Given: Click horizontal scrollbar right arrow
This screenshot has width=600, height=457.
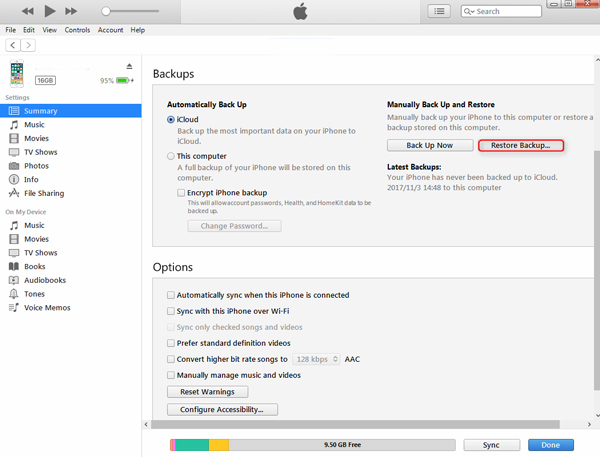Looking at the screenshot, I should 589,424.
